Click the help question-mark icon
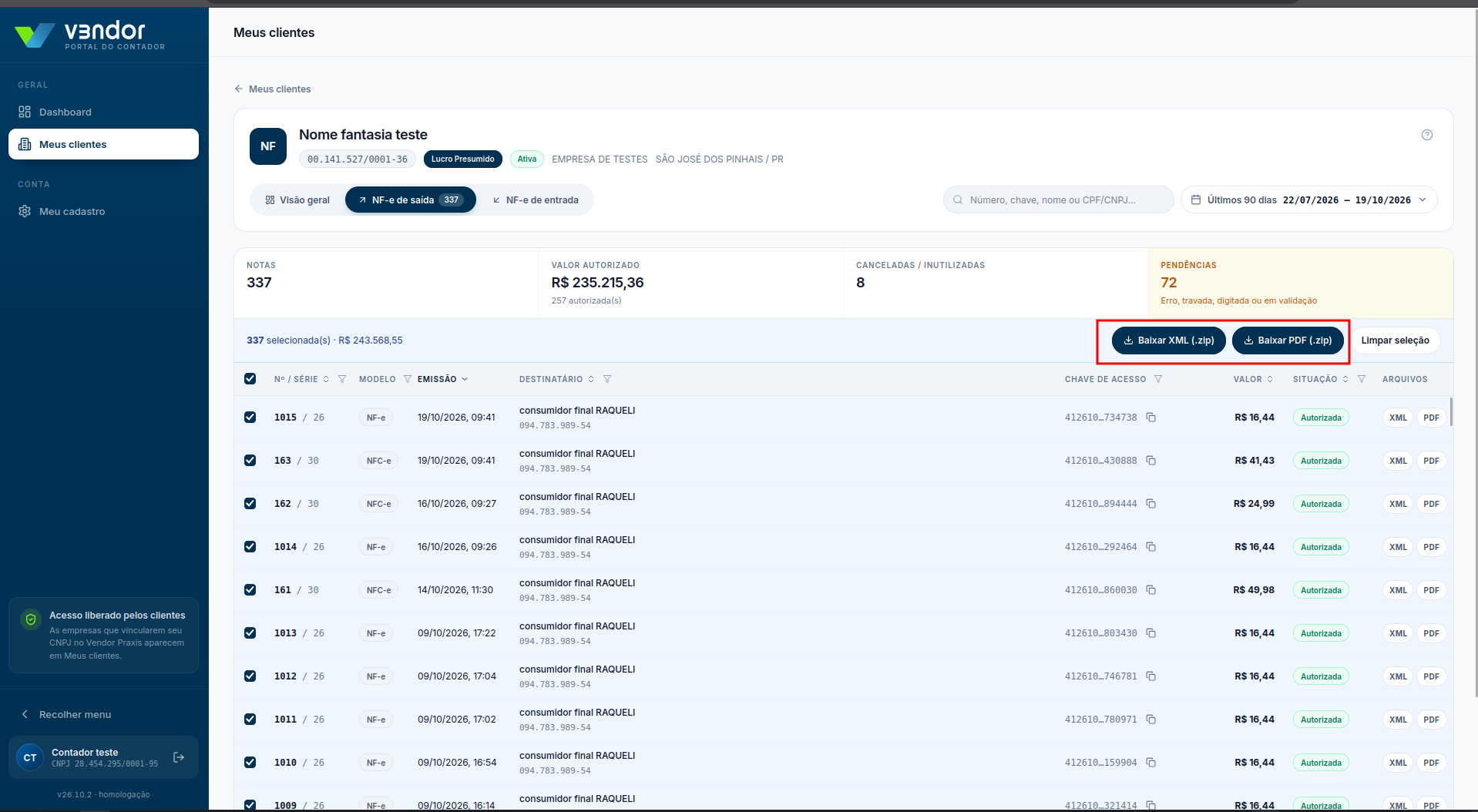Image resolution: width=1478 pixels, height=812 pixels. (x=1426, y=135)
